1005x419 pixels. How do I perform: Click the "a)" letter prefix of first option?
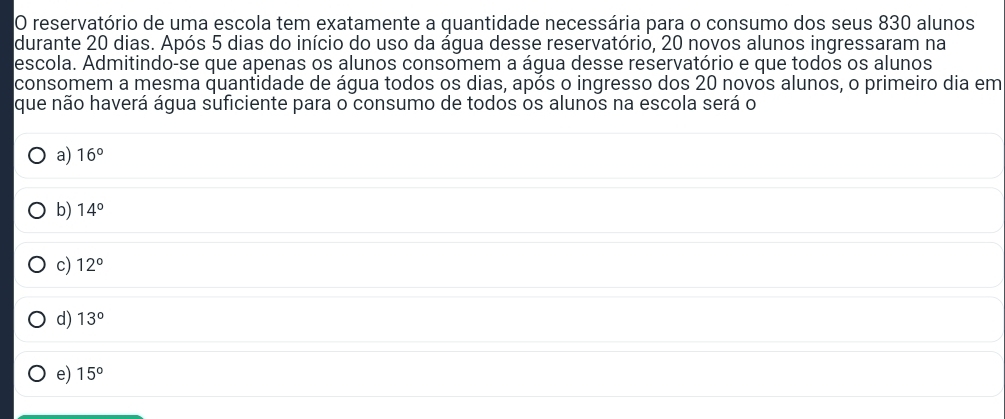click(x=63, y=156)
